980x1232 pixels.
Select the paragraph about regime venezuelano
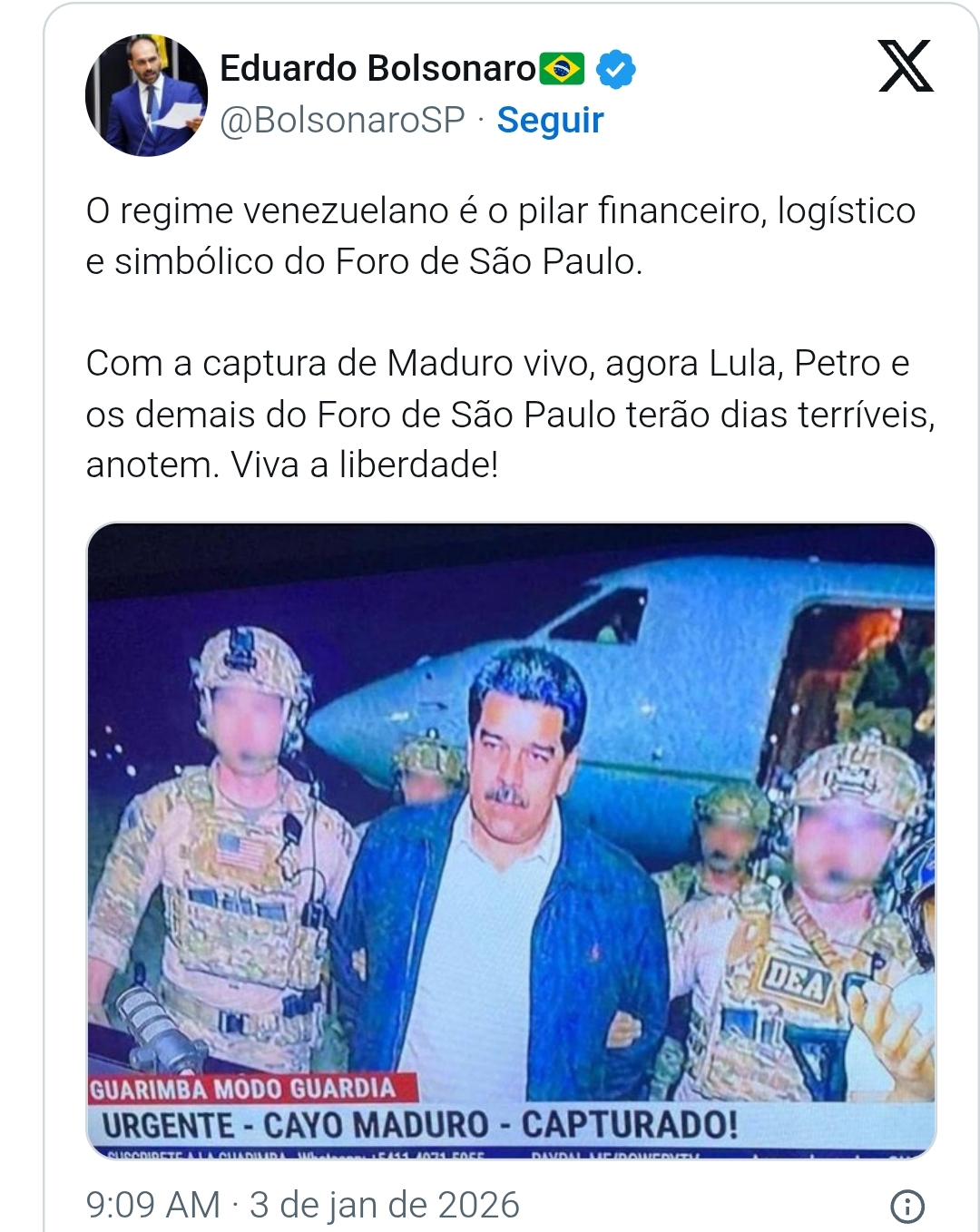501,236
